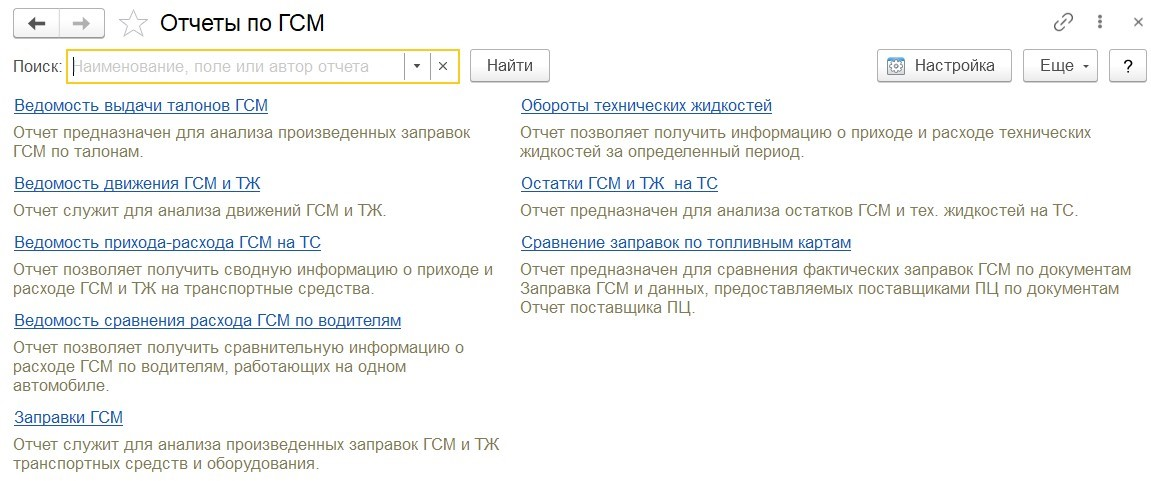Screen dimensions: 1151x481
Task: Open Ведомость сравнения расхода ГСМ по водителям
Action: [x=208, y=321]
